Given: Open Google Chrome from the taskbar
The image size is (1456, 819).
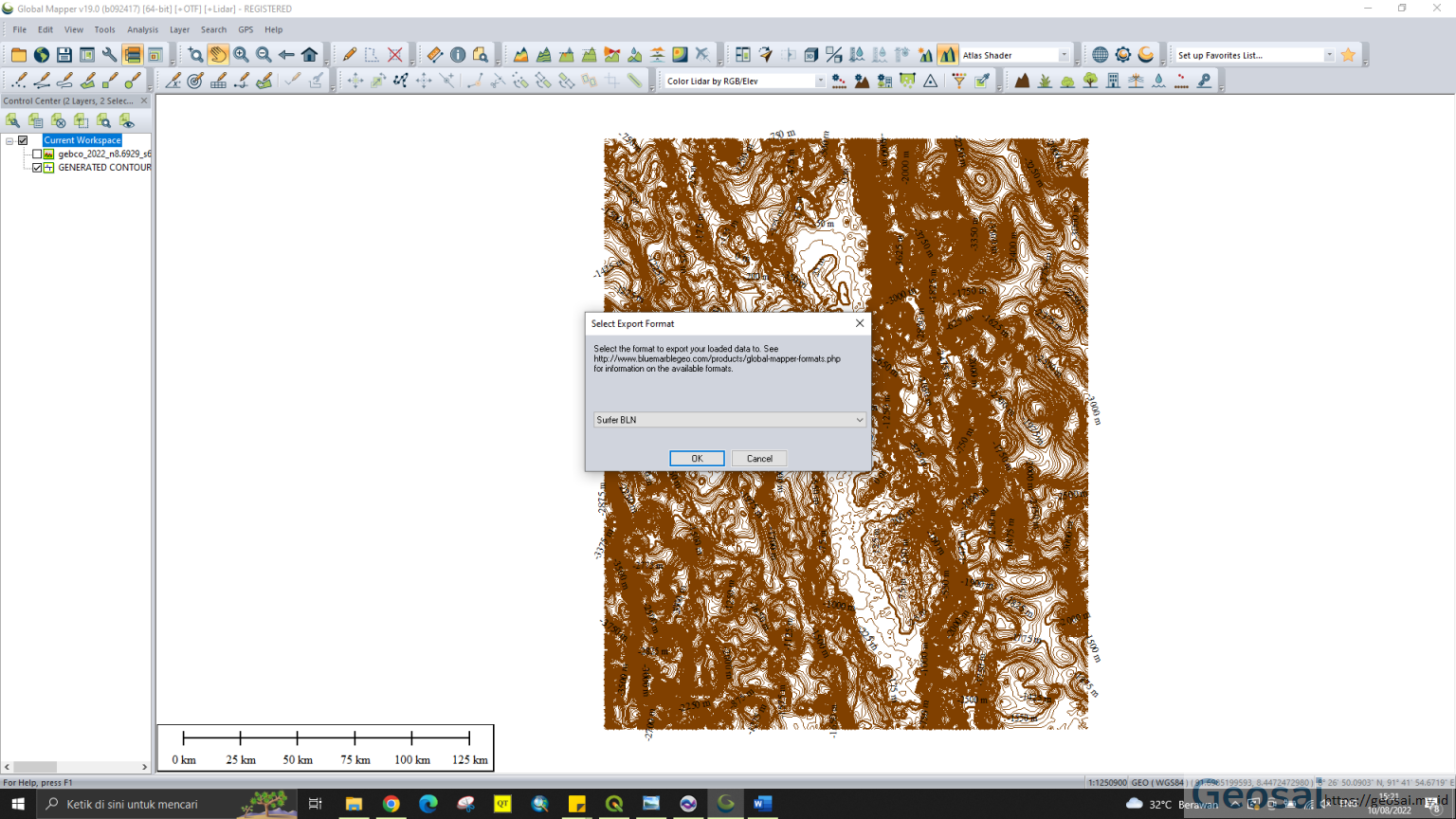Looking at the screenshot, I should coord(391,804).
